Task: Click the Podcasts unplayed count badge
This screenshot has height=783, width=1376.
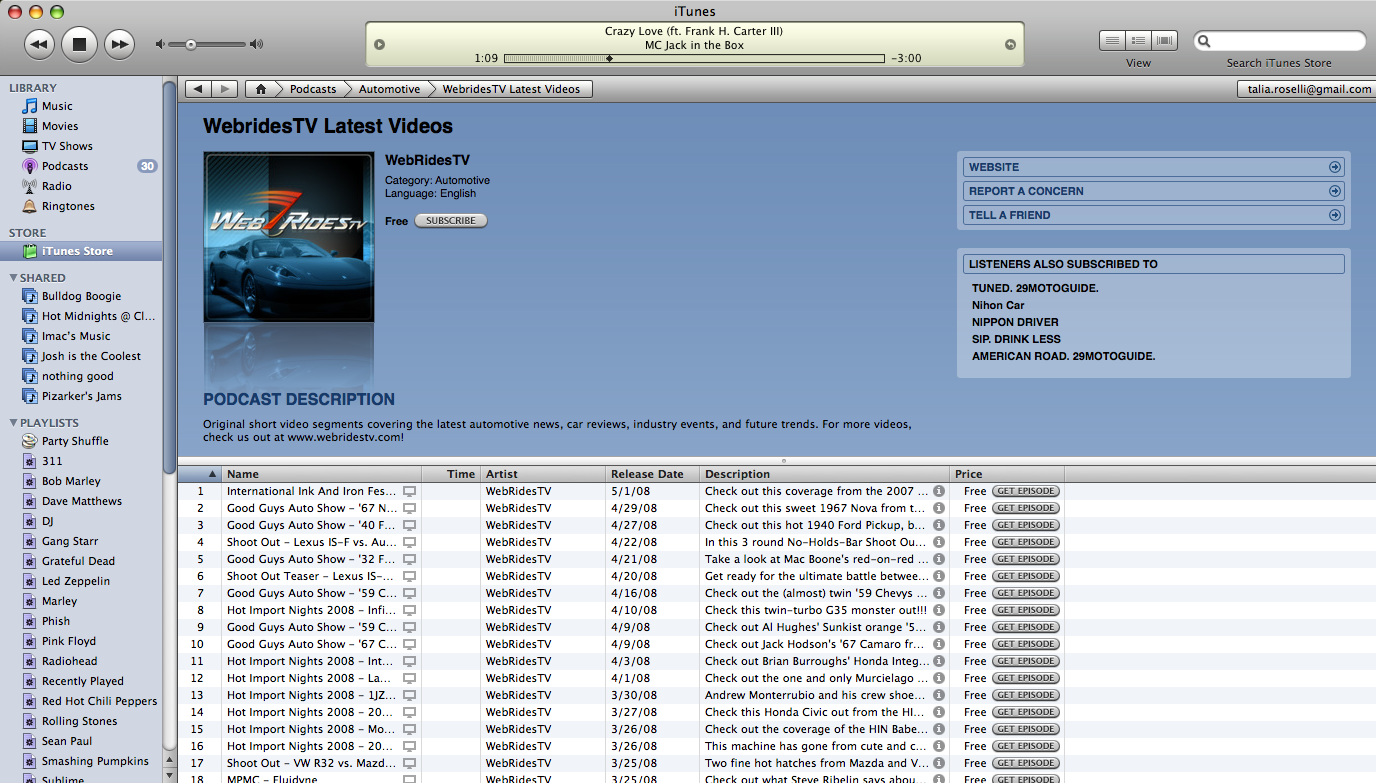Action: pyautogui.click(x=147, y=166)
